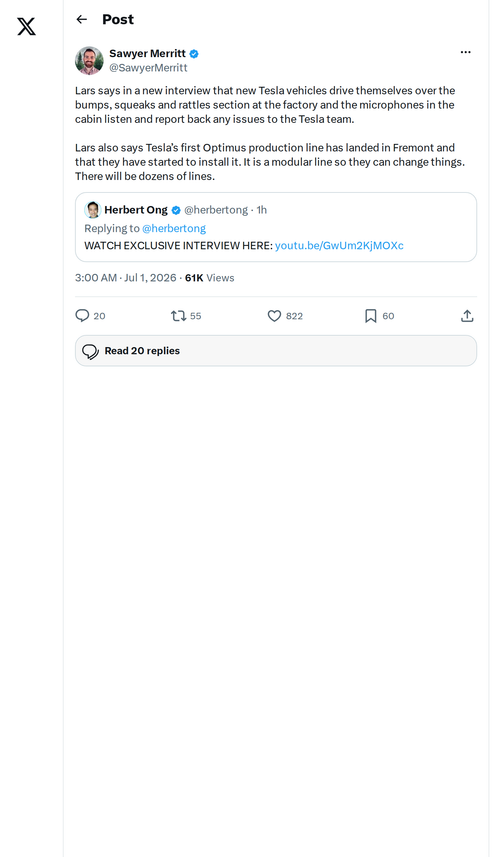Click the Herbert Ong name in quote

click(x=136, y=210)
